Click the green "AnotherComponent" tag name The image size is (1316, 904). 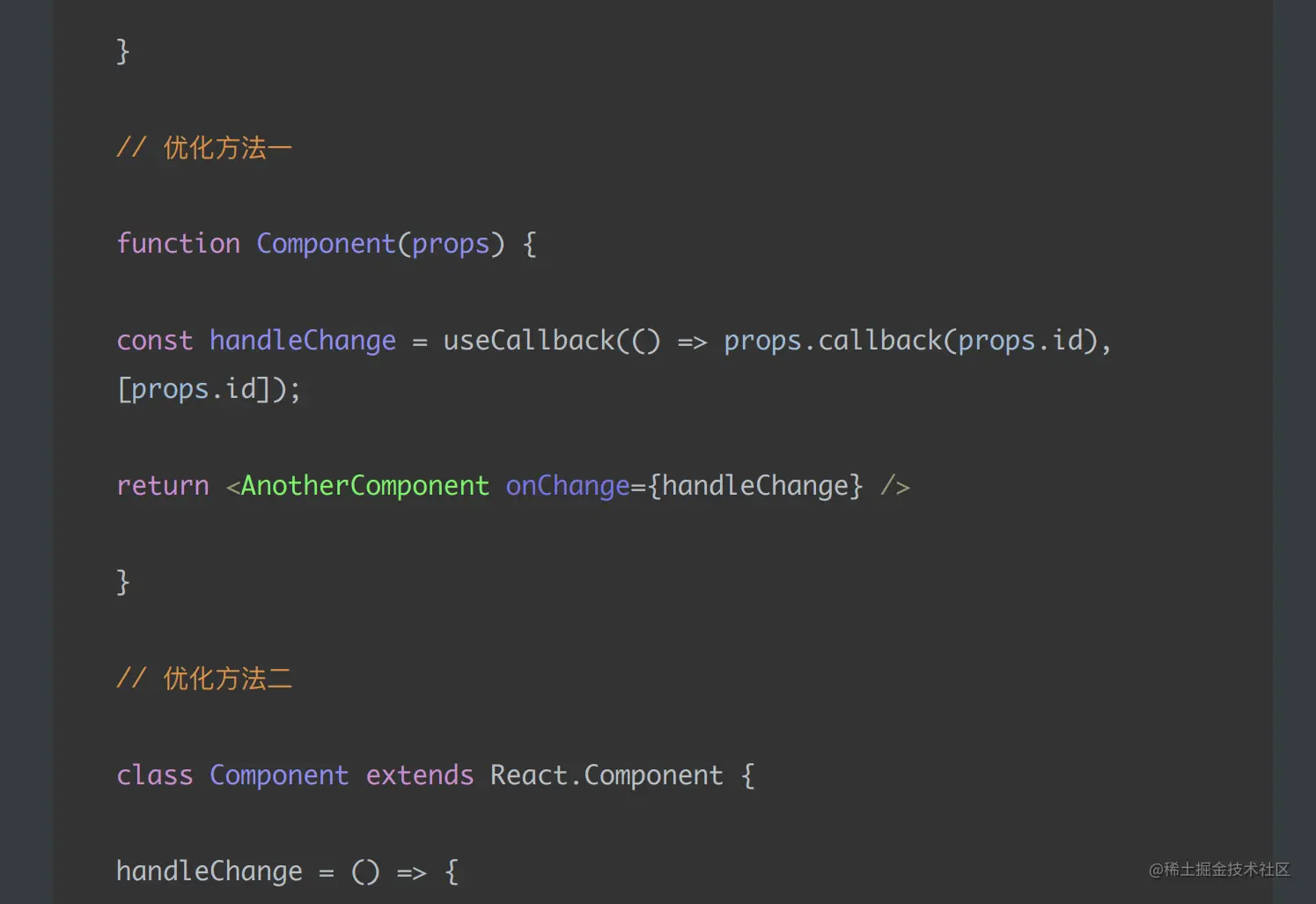364,486
